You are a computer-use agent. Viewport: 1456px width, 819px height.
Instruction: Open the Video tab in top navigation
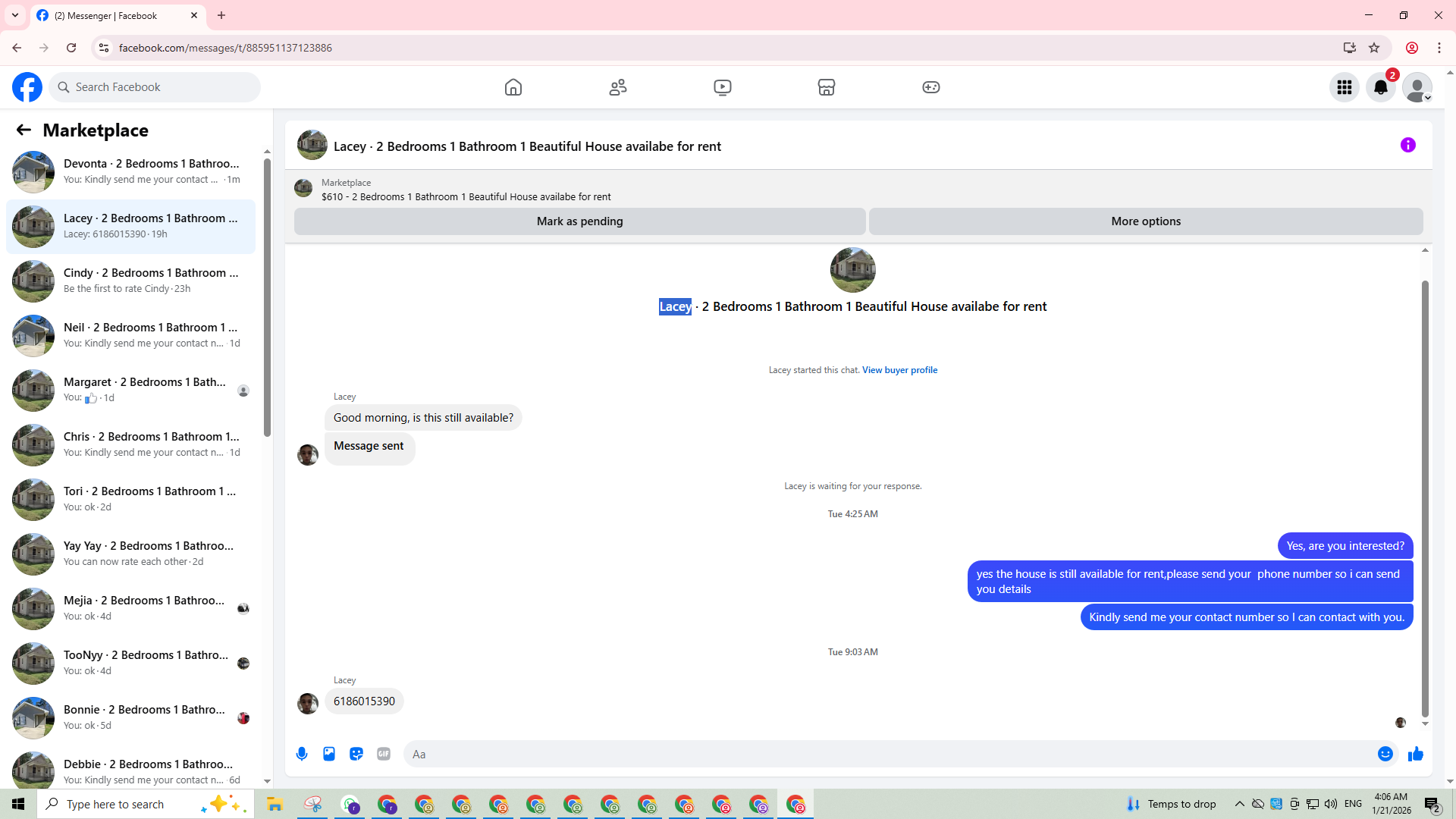click(x=723, y=87)
